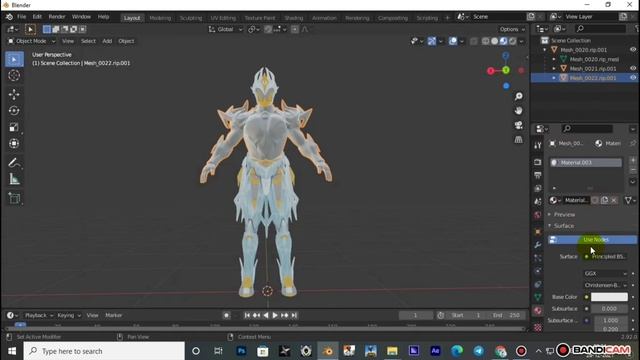This screenshot has height=360, width=640.
Task: Open the Material properties tab
Action: [538, 311]
